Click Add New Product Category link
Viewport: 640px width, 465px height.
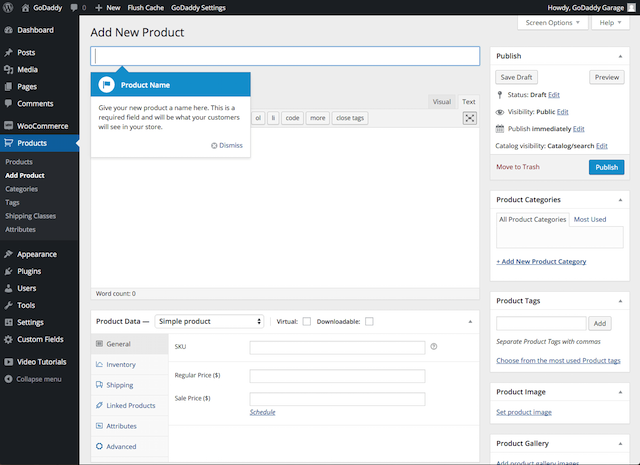click(541, 261)
